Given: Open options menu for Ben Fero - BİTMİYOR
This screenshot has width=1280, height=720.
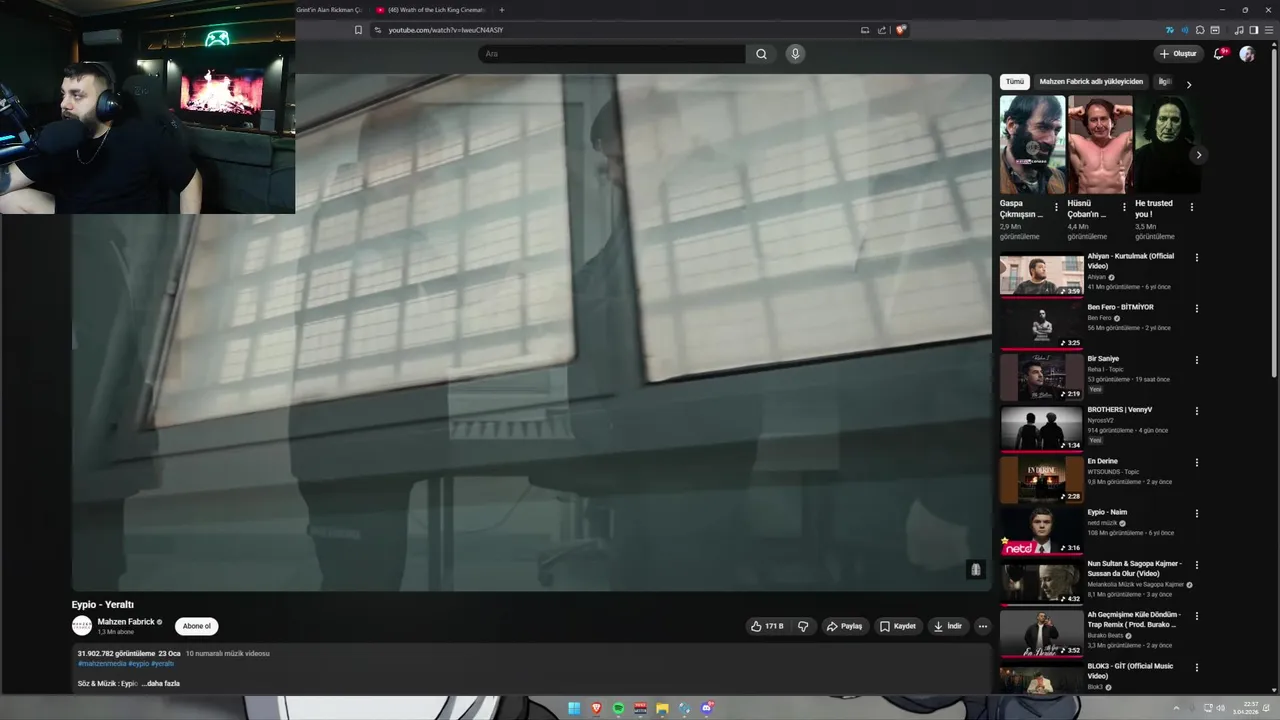Looking at the screenshot, I should pos(1197,309).
